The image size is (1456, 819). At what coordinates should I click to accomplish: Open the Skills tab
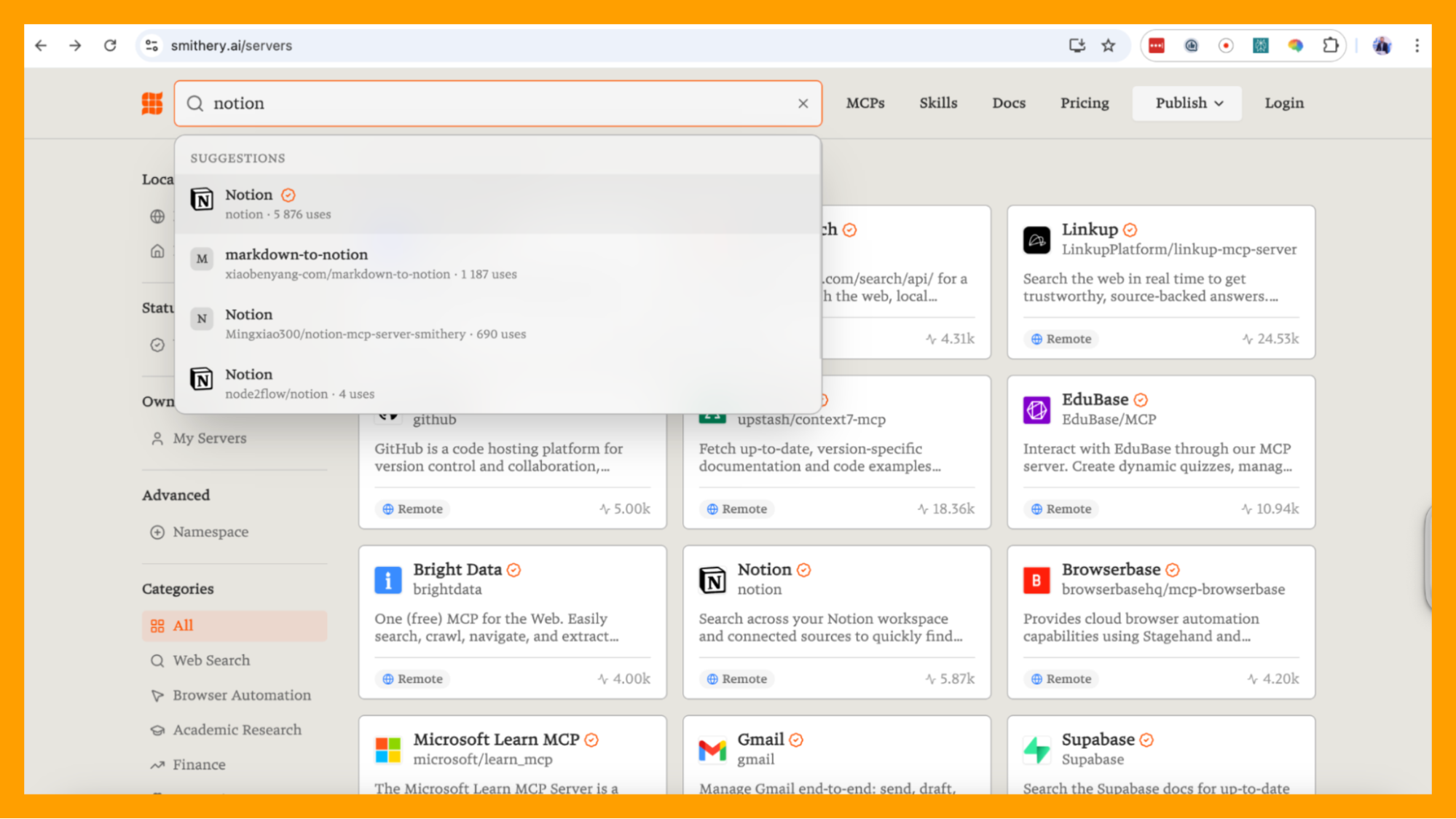[937, 103]
